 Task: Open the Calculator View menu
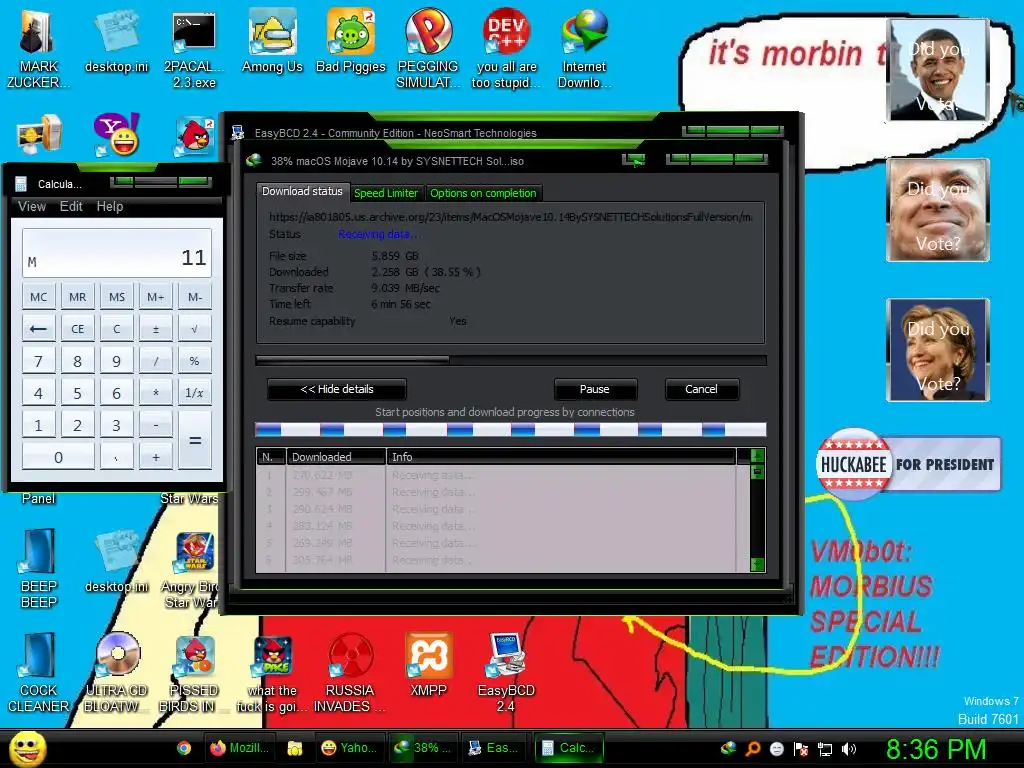coord(32,206)
